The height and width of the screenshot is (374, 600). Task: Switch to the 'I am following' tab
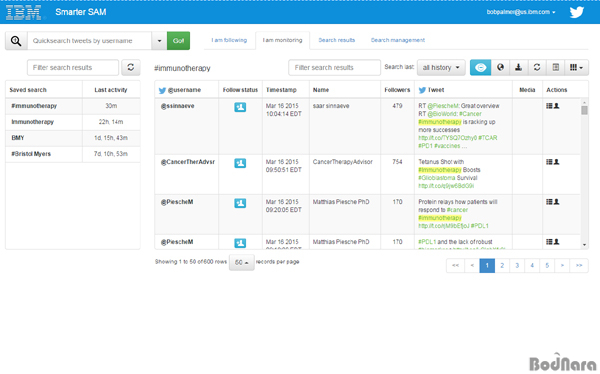pyautogui.click(x=229, y=40)
